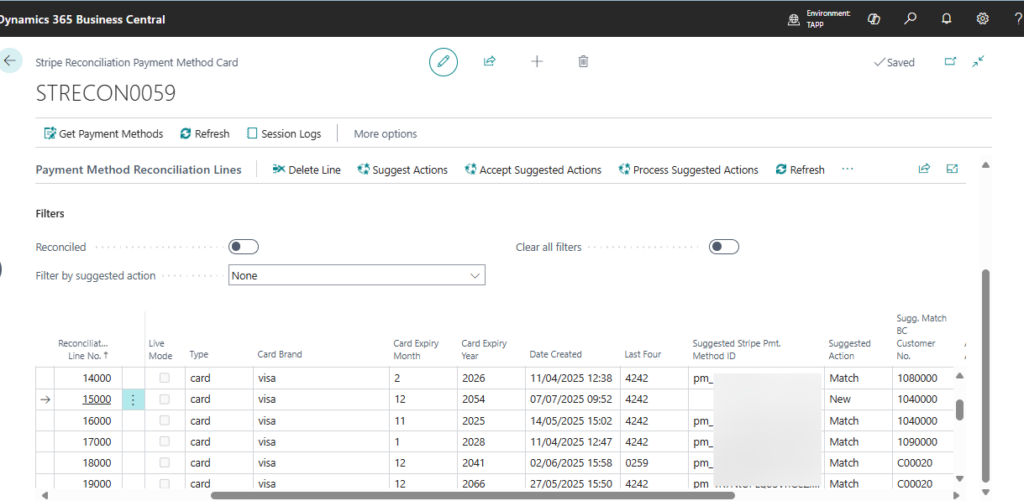Click the grid vertical scrollbar thumb
The height and width of the screenshot is (501, 1024).
pyautogui.click(x=960, y=410)
